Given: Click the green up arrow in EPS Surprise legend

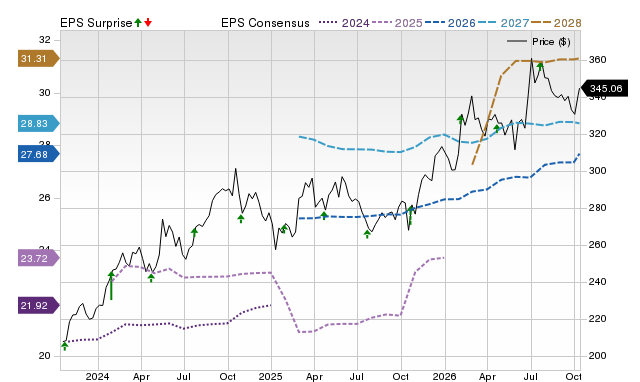Looking at the screenshot, I should click(x=138, y=22).
